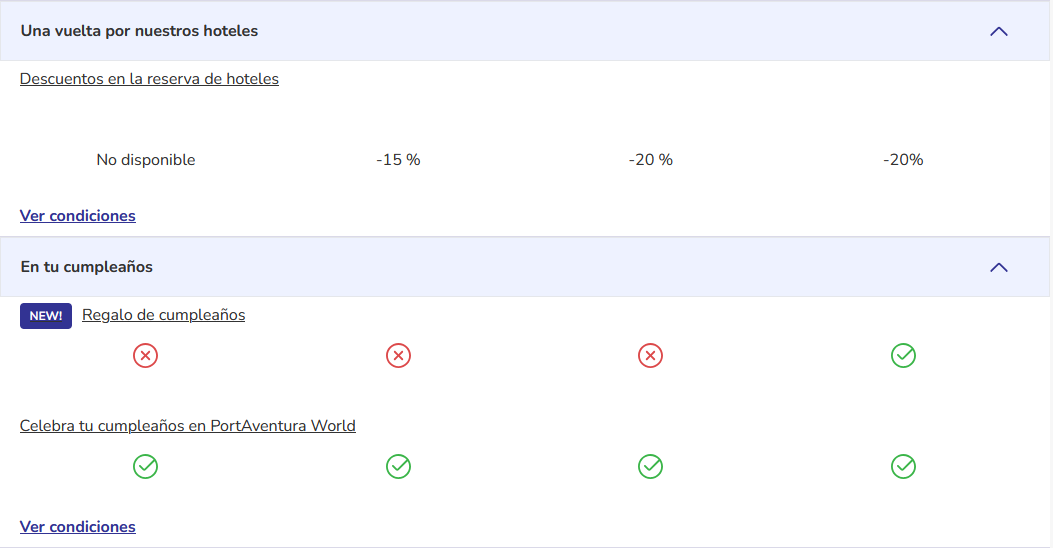Open Ver condiciones under the hotel discounts

pos(78,216)
